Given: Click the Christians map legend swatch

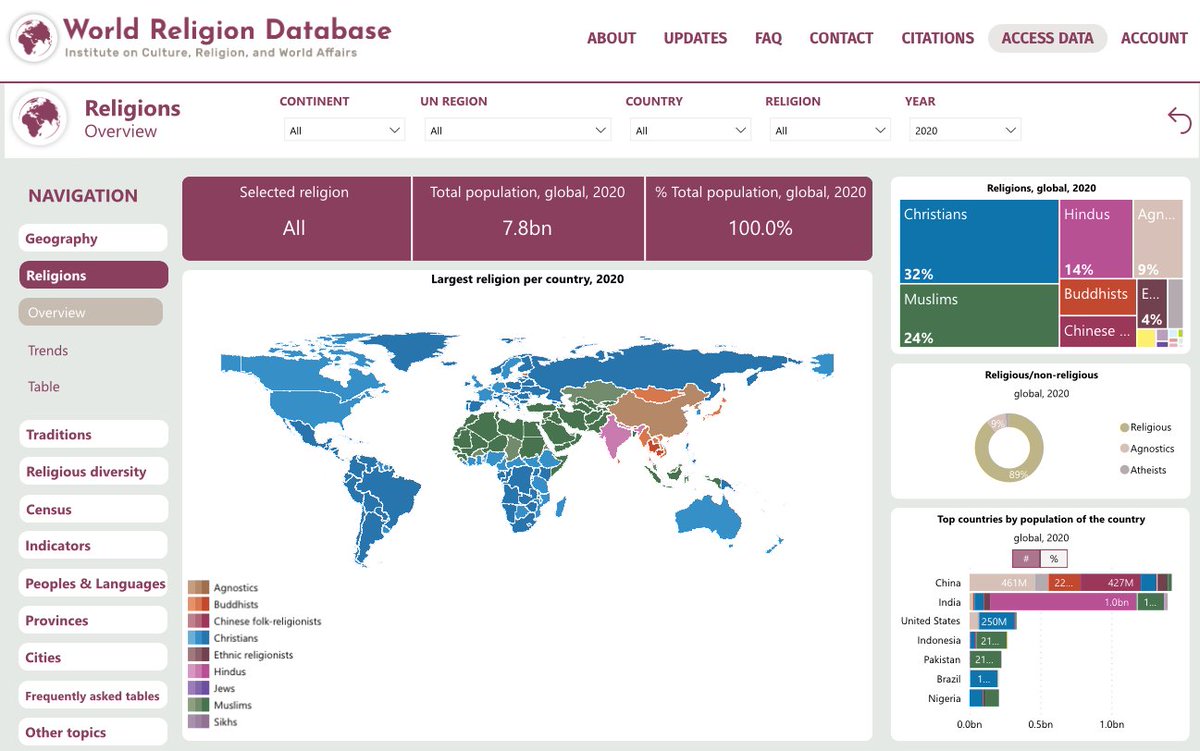Looking at the screenshot, I should point(198,638).
